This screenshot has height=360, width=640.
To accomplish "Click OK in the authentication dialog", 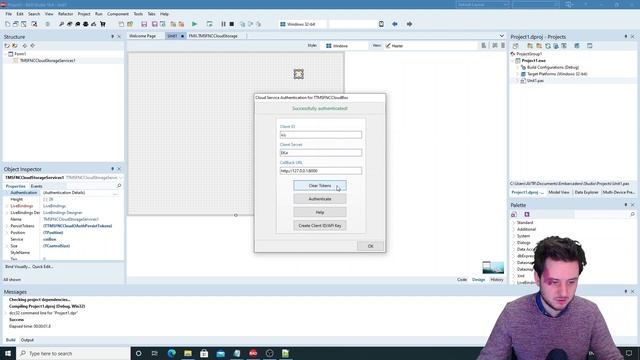I will click(x=371, y=246).
